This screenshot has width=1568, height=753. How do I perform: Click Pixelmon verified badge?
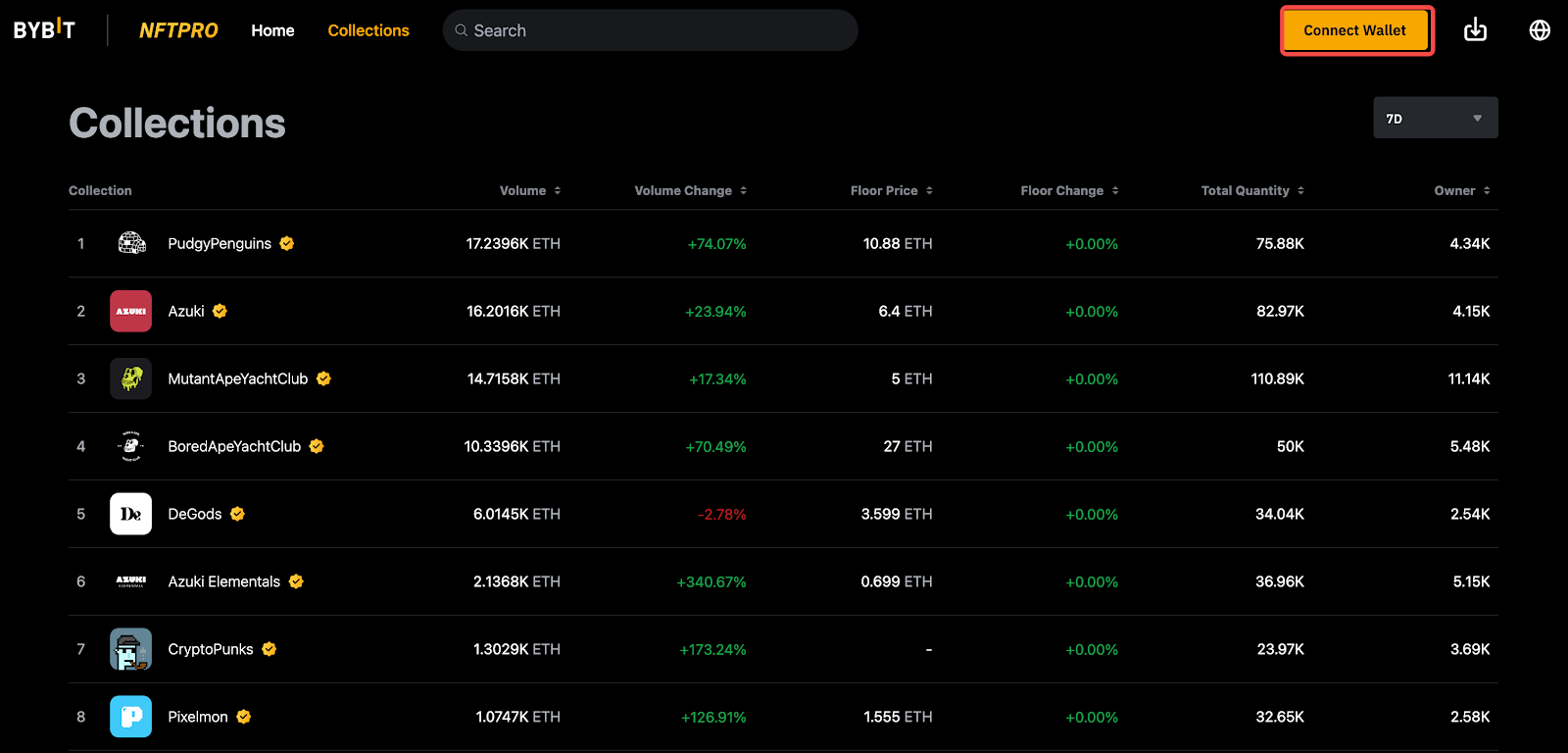(x=243, y=717)
